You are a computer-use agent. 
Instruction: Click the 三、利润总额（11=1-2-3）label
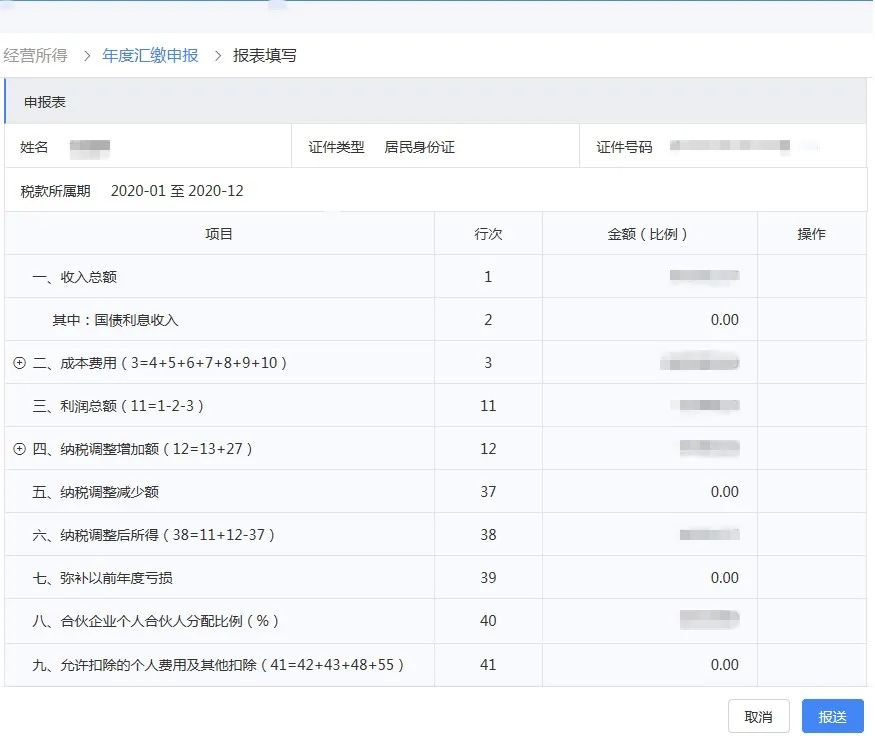point(118,406)
